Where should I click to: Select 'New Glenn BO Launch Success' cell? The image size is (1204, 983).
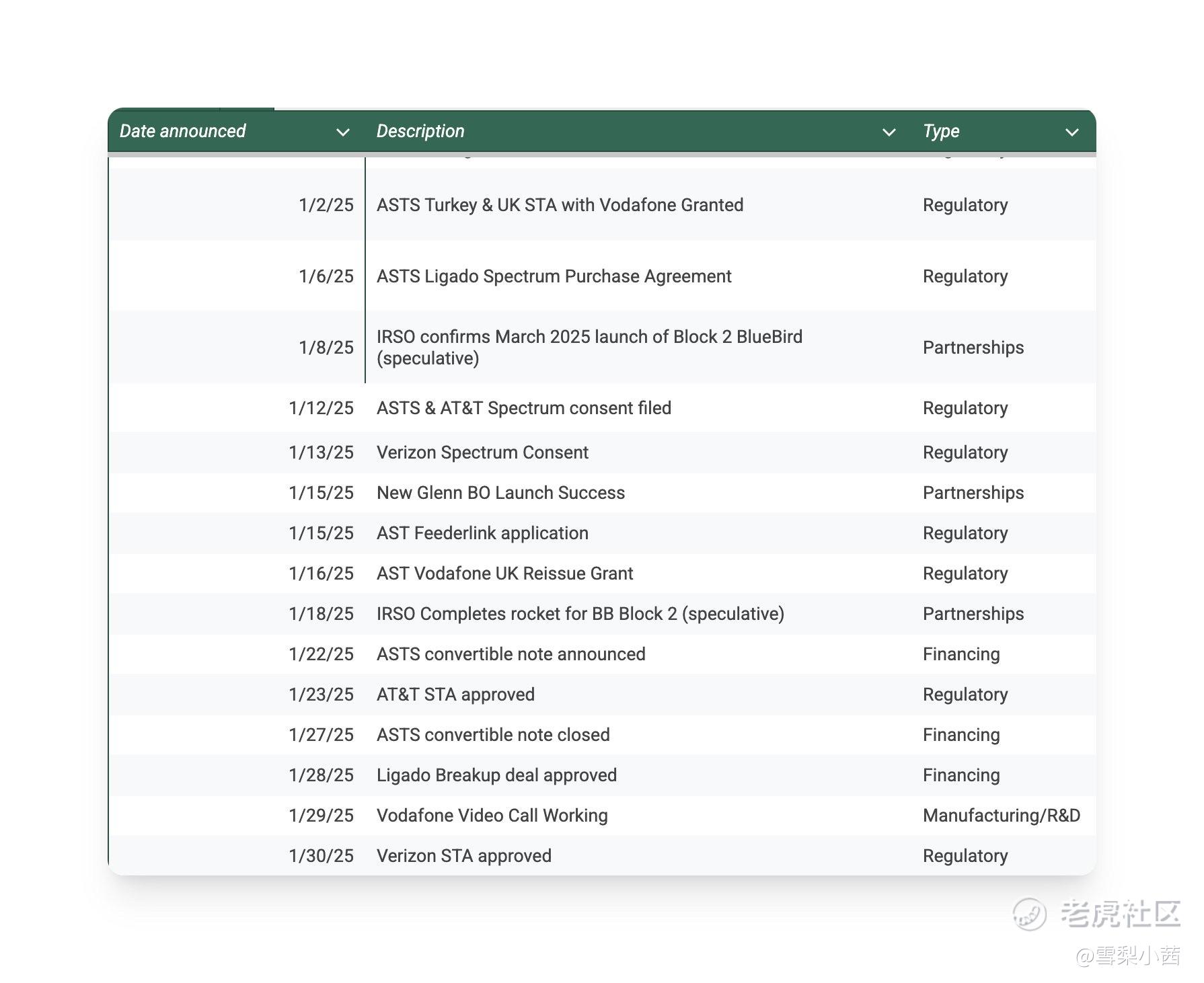coord(500,493)
